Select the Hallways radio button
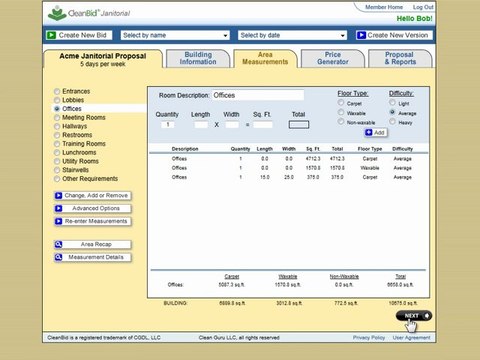This screenshot has height=360, width=480. [x=57, y=126]
